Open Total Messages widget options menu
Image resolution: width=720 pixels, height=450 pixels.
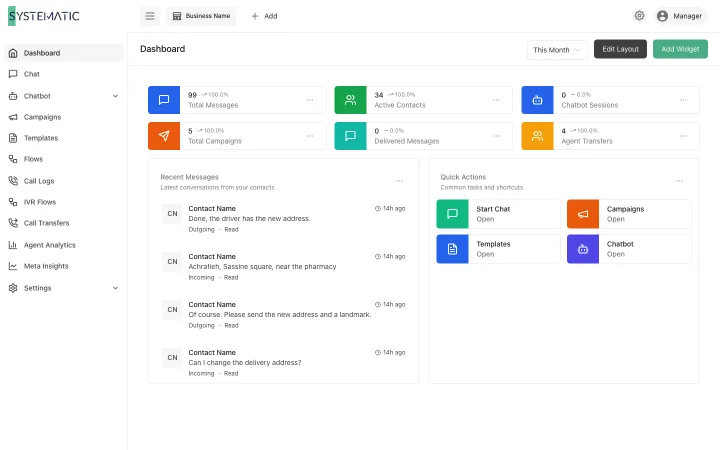point(310,100)
